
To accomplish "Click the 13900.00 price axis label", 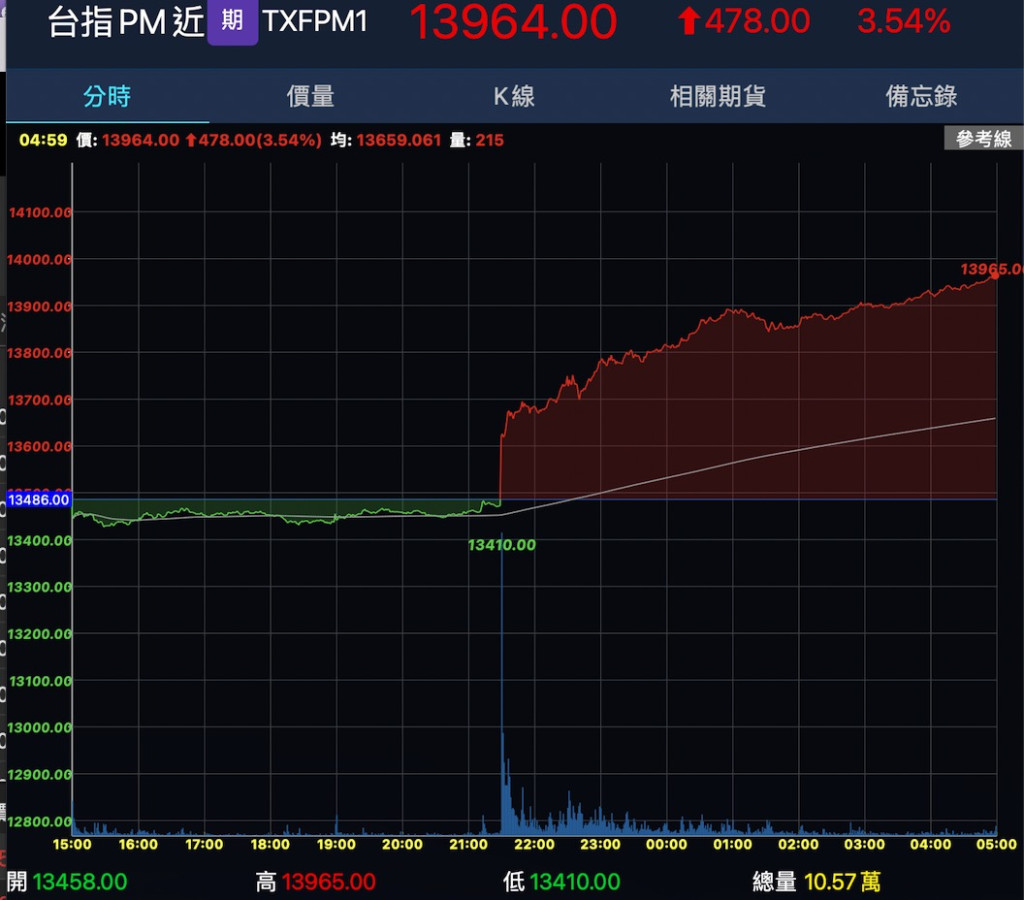I will pyautogui.click(x=40, y=306).
